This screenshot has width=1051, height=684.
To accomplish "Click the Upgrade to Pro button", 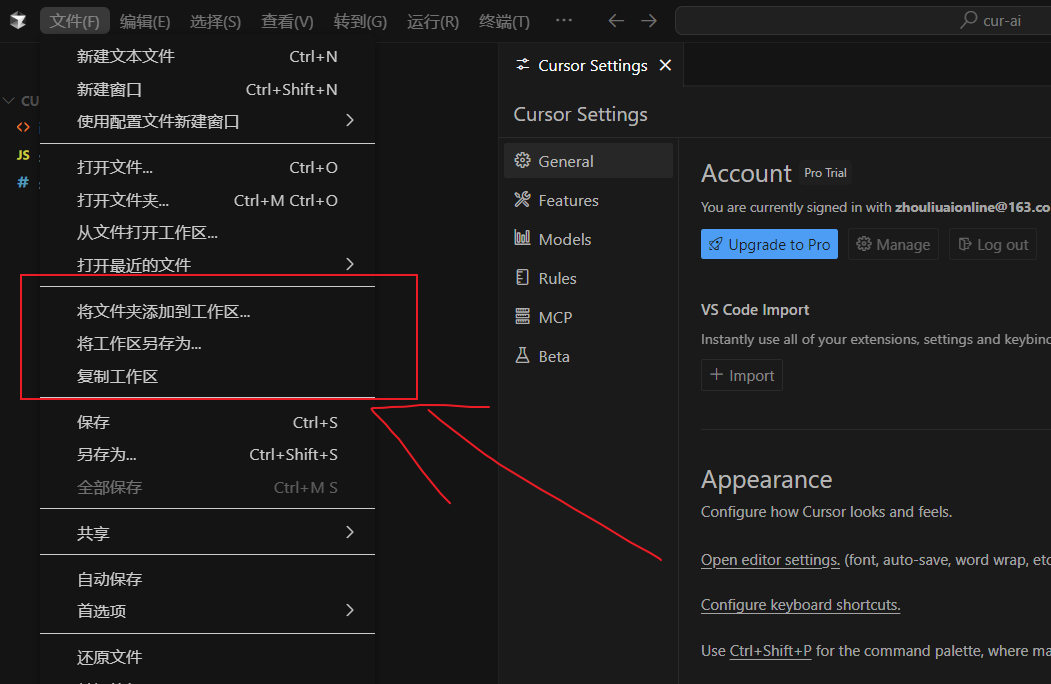I will tap(769, 244).
